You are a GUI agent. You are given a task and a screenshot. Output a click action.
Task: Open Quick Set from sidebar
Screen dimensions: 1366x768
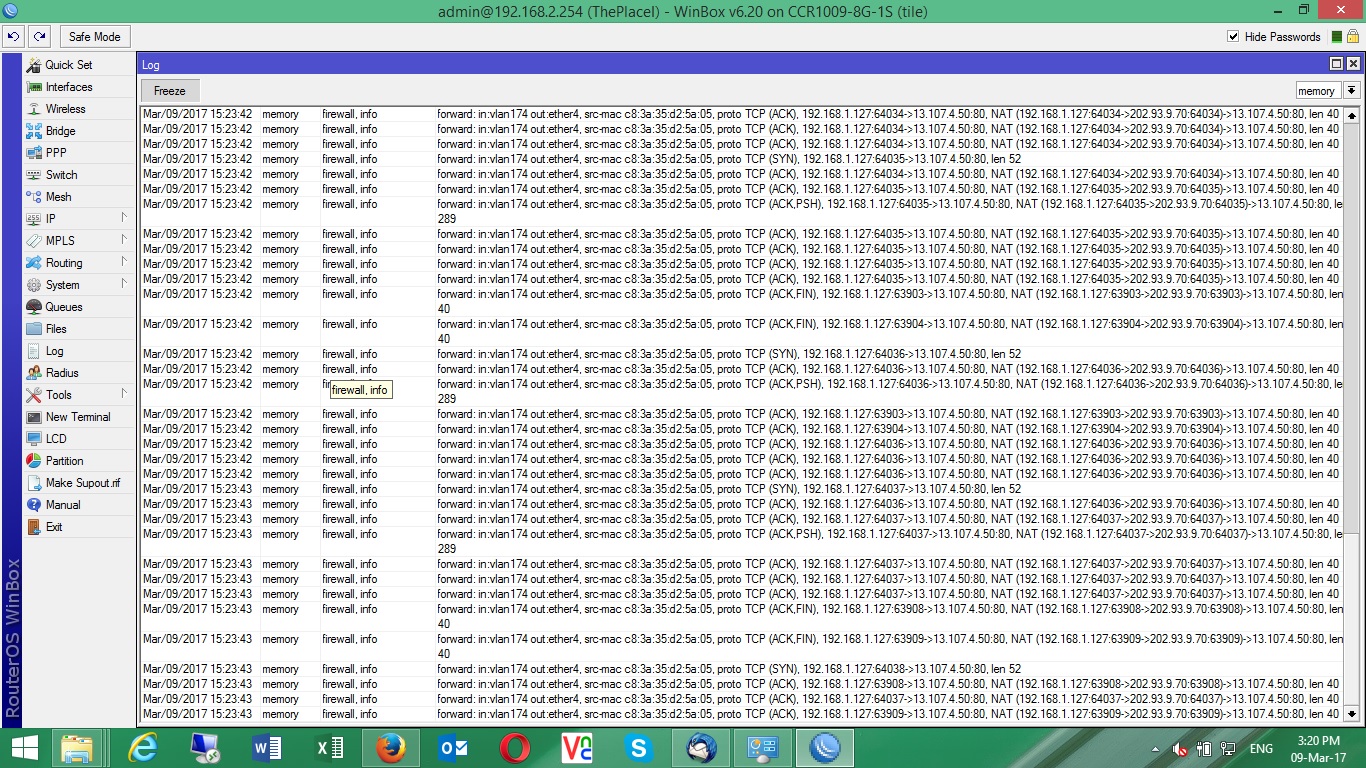click(x=78, y=64)
